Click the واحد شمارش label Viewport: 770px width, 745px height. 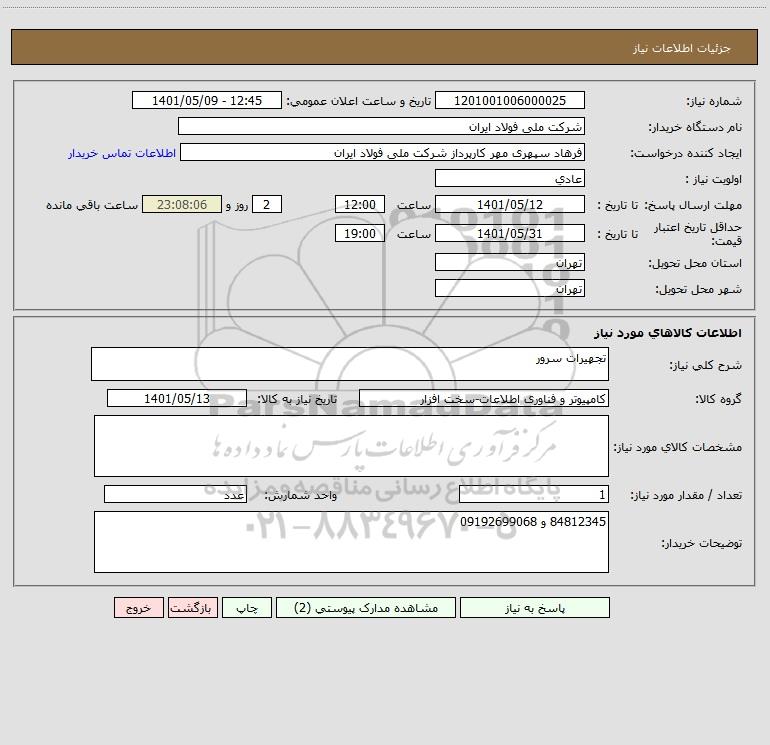[x=301, y=496]
